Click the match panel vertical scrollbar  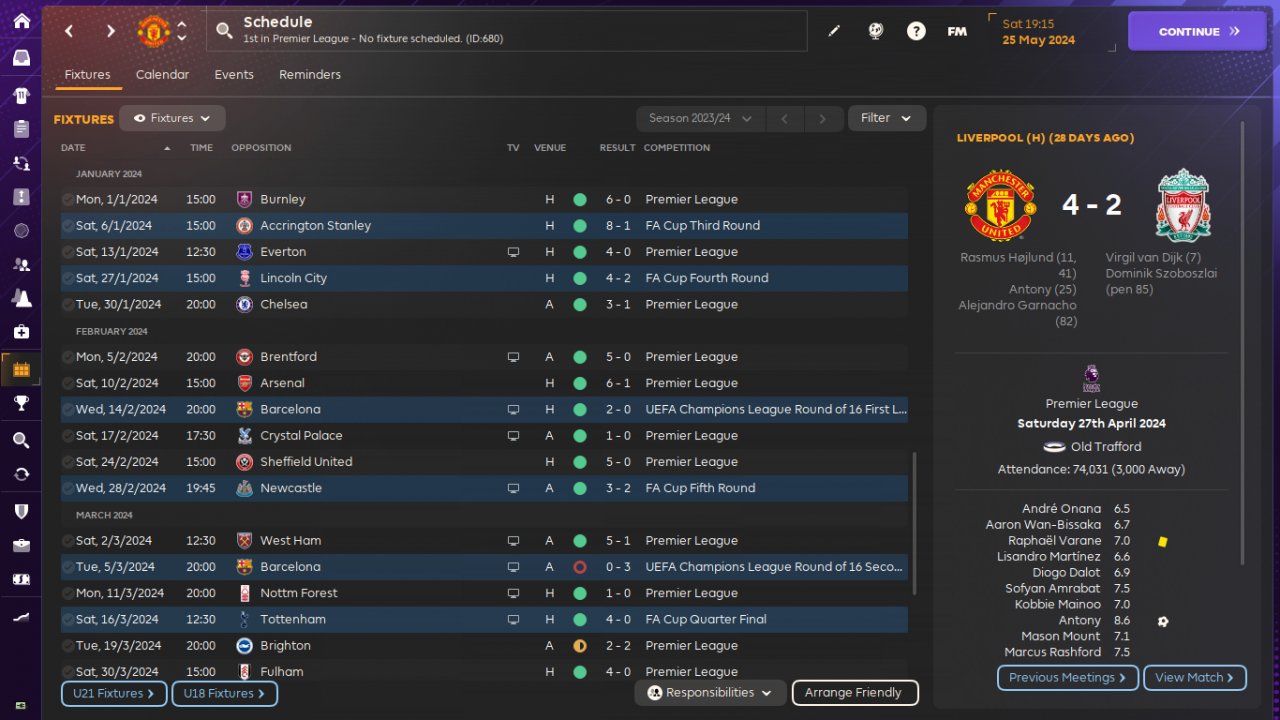tap(1244, 343)
